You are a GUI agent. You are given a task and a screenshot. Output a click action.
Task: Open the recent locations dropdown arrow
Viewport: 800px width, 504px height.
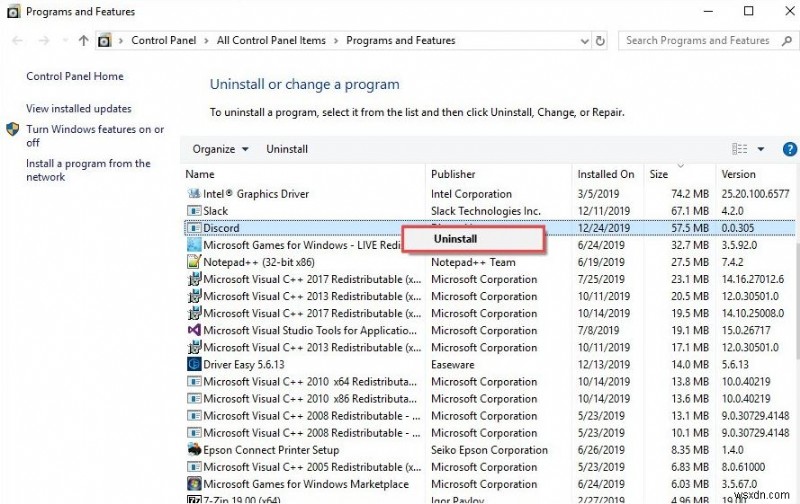click(x=65, y=41)
